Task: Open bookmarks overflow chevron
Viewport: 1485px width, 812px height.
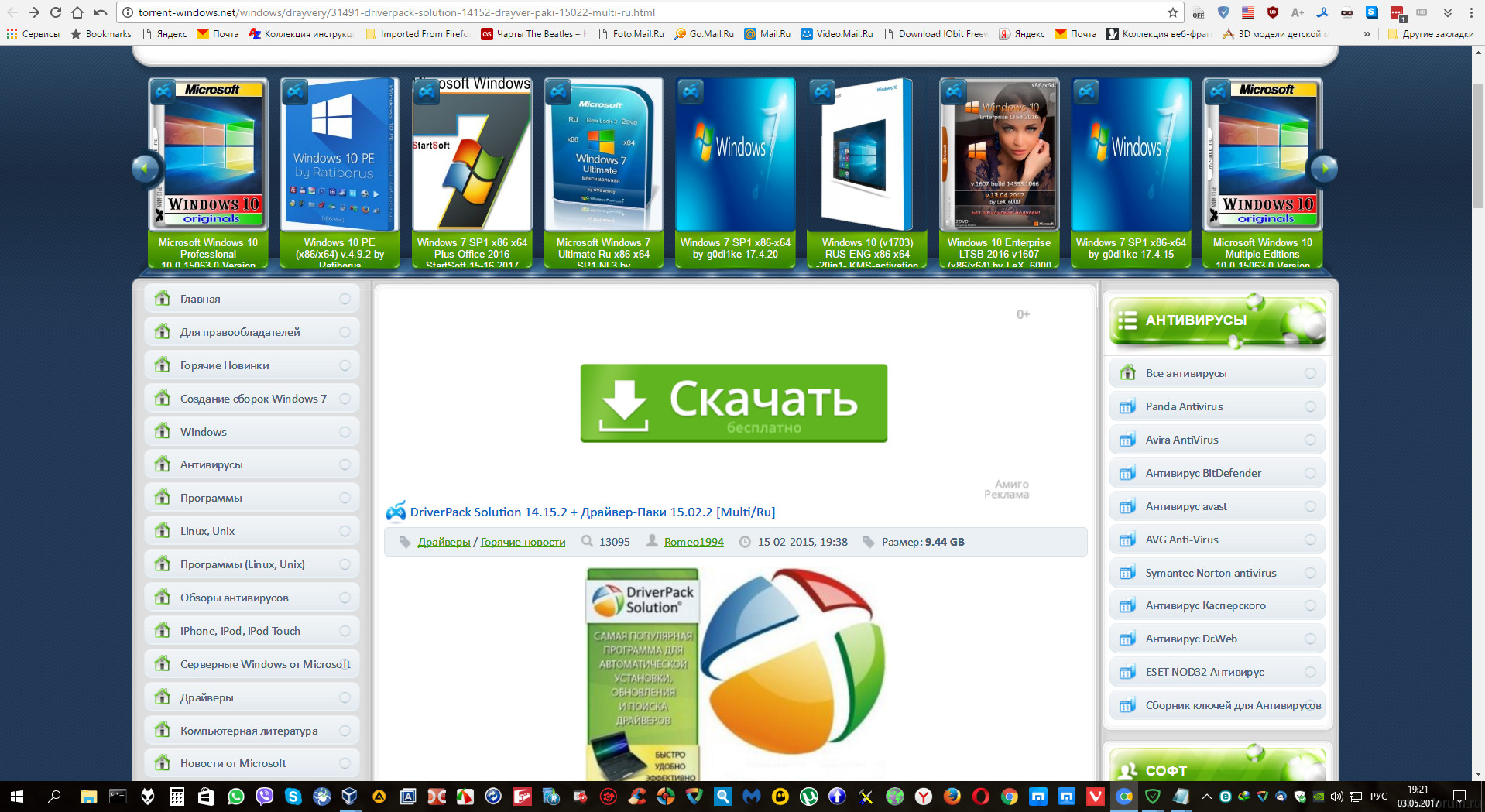Action: [x=1367, y=34]
